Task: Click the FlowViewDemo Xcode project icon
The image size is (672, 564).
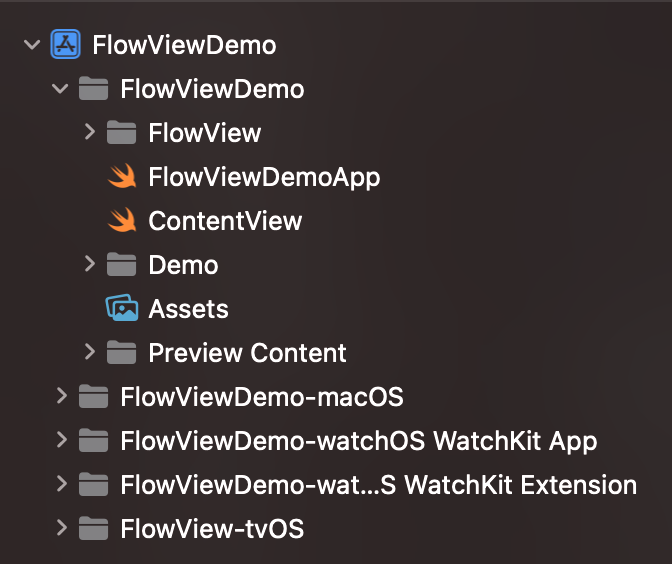Action: 65,45
